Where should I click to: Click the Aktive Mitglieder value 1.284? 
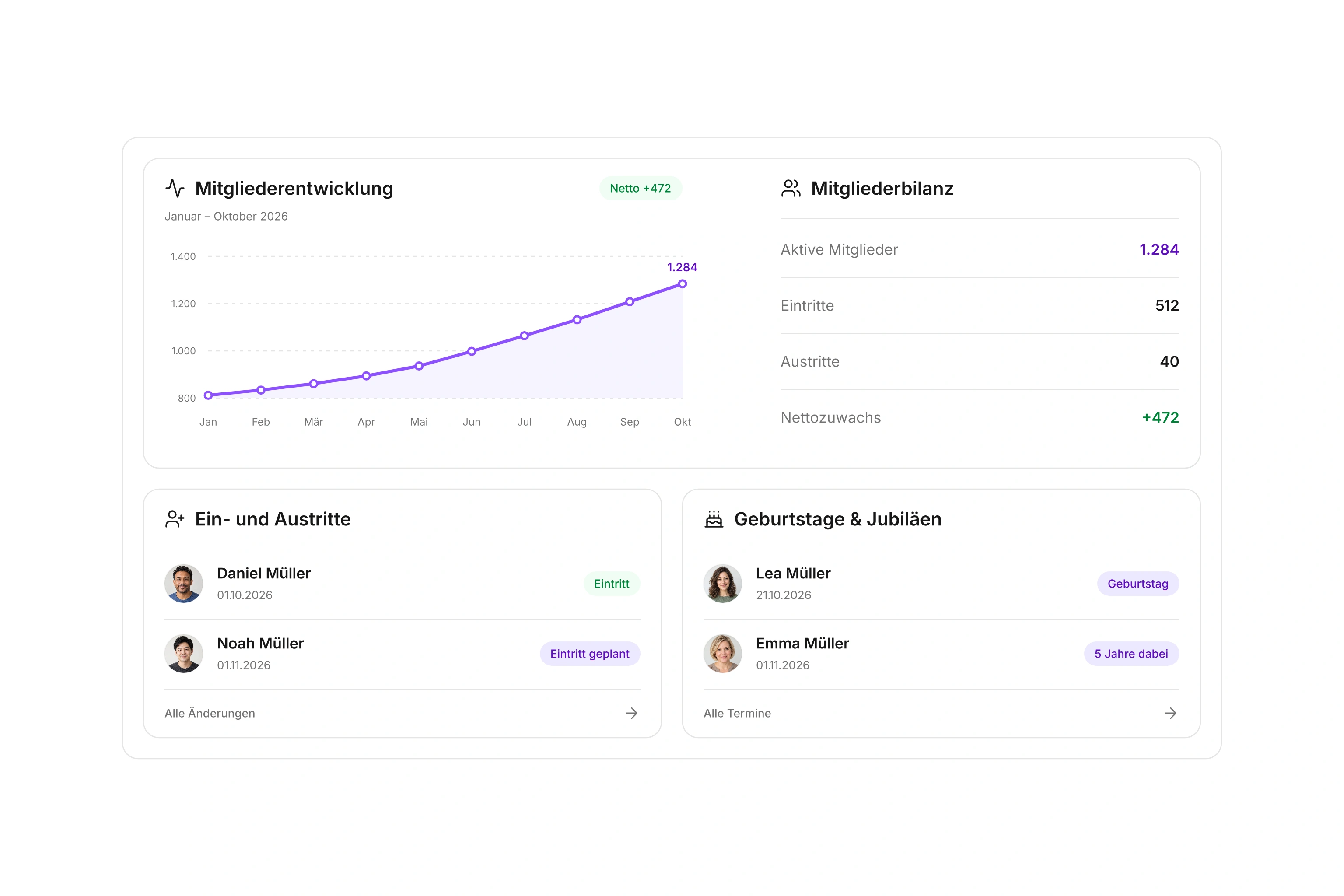pos(1159,250)
